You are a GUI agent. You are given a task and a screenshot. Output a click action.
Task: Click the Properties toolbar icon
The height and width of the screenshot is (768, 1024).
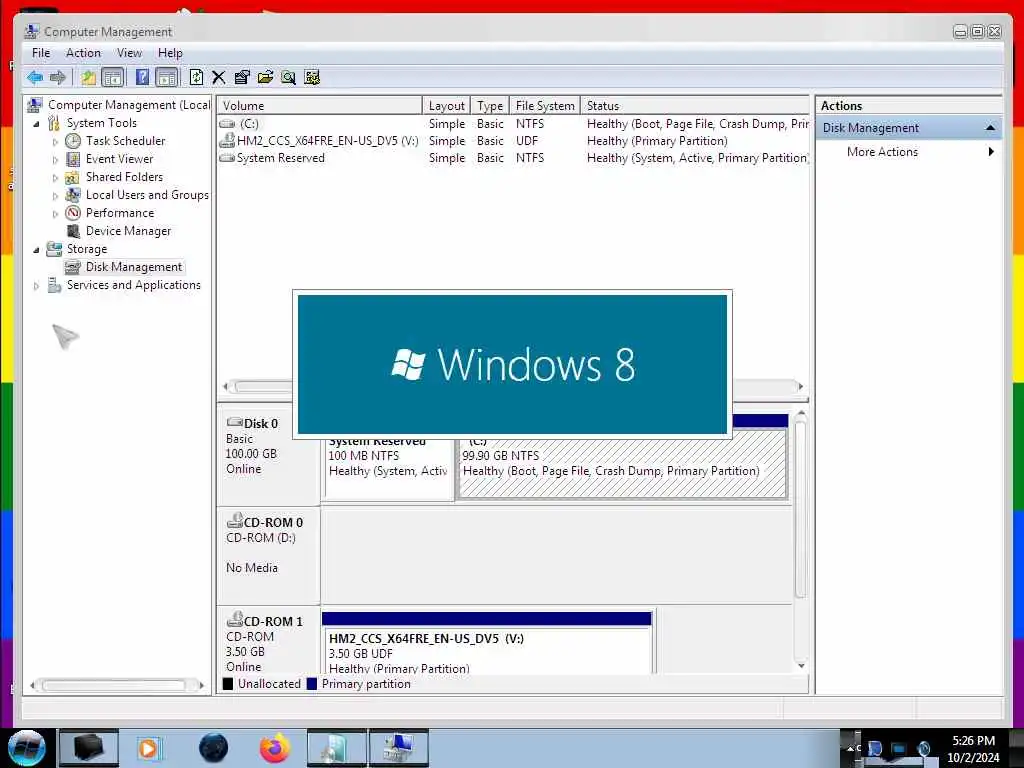click(242, 78)
